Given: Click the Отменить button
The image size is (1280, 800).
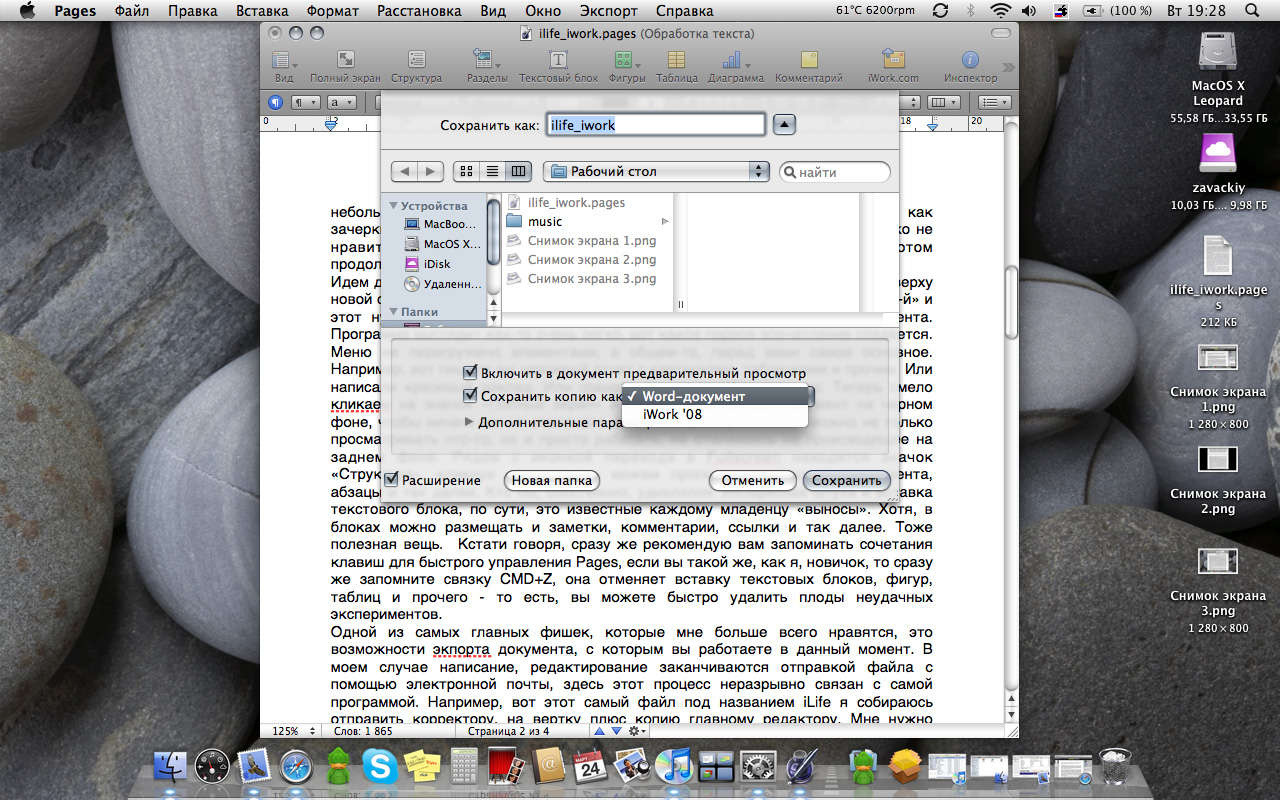Looking at the screenshot, I should [x=753, y=480].
